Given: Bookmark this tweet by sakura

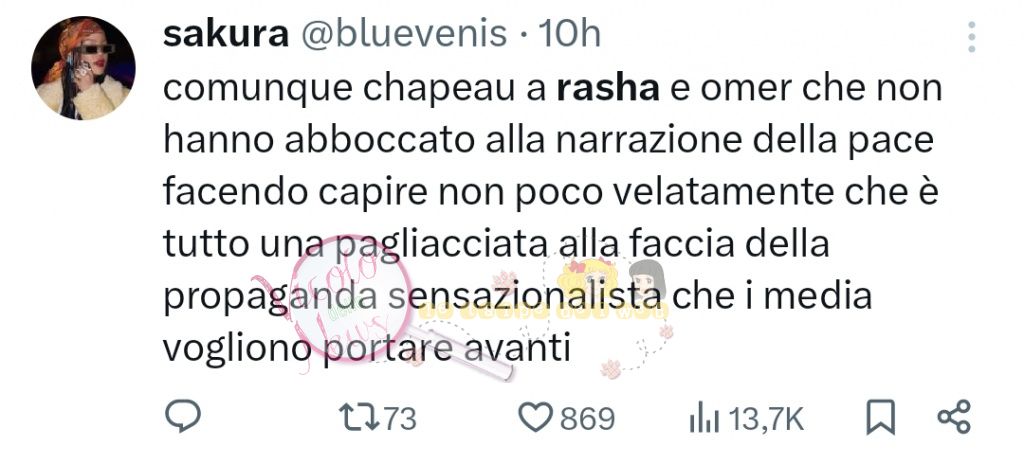Looking at the screenshot, I should [x=880, y=418].
